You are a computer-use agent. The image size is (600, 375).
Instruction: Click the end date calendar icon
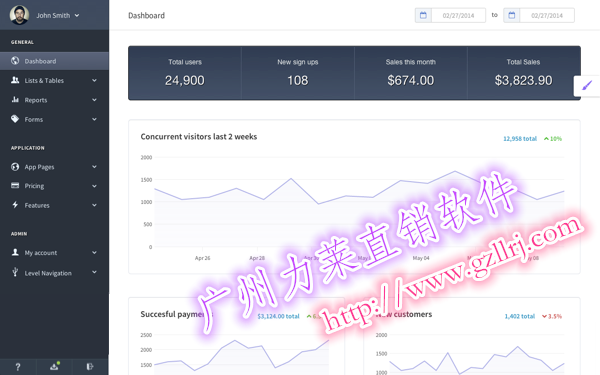[512, 15]
